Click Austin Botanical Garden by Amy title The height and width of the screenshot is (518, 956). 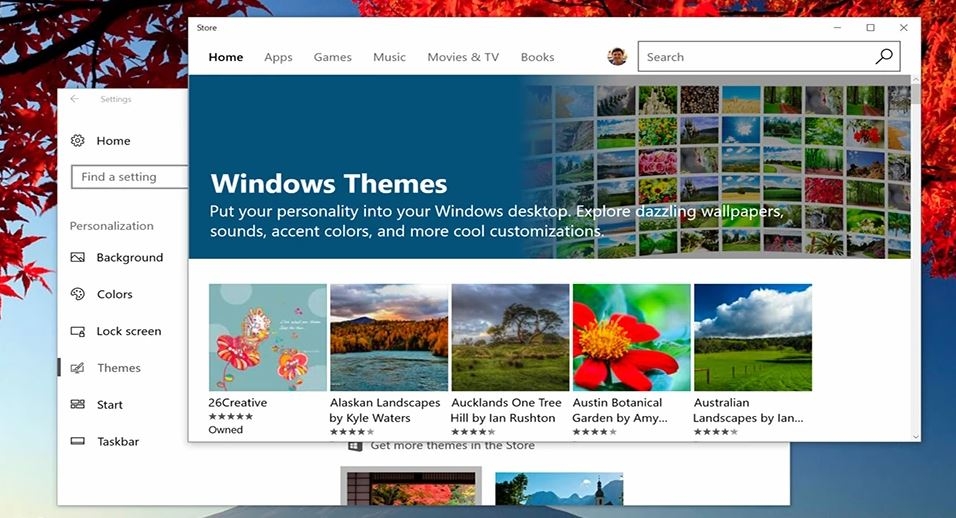coord(619,410)
